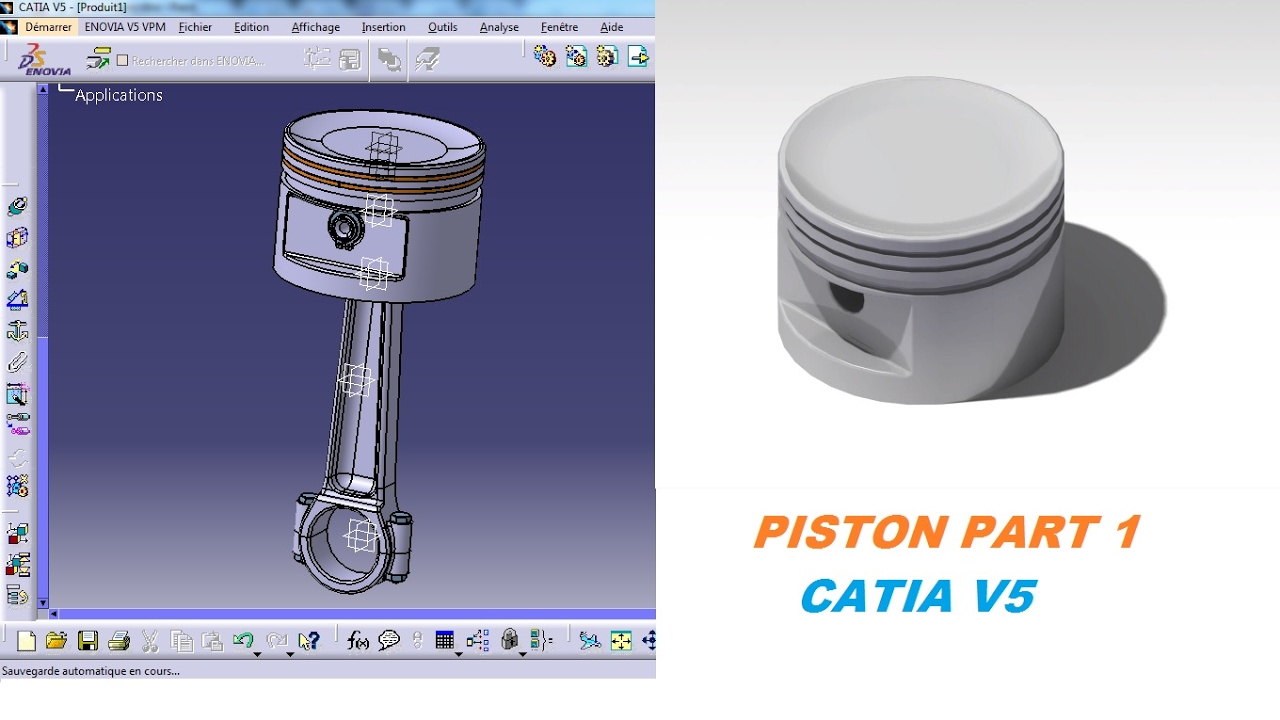Viewport: 1280px width, 720px height.
Task: Click the 'Sauvegarde automatique en cours...' status text
Action: coord(91,671)
